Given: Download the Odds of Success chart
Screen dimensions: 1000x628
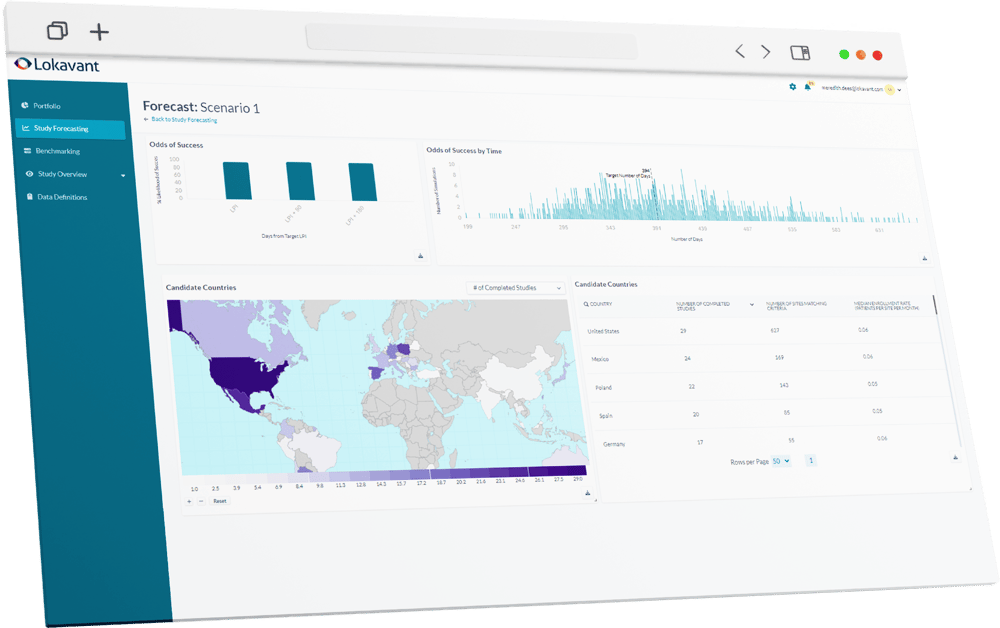Looking at the screenshot, I should click(x=420, y=257).
